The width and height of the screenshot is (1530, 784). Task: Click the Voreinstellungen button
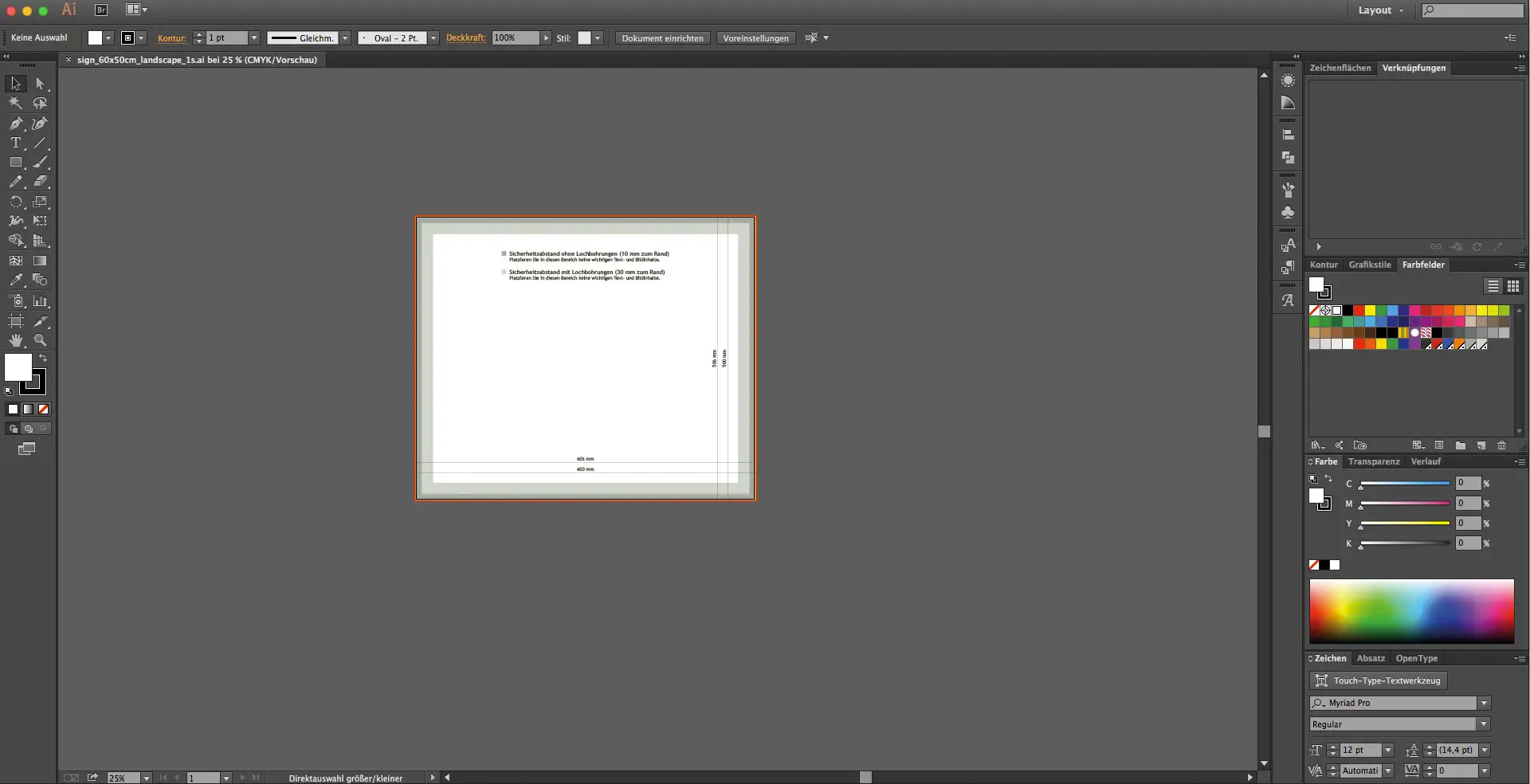pyautogui.click(x=755, y=38)
